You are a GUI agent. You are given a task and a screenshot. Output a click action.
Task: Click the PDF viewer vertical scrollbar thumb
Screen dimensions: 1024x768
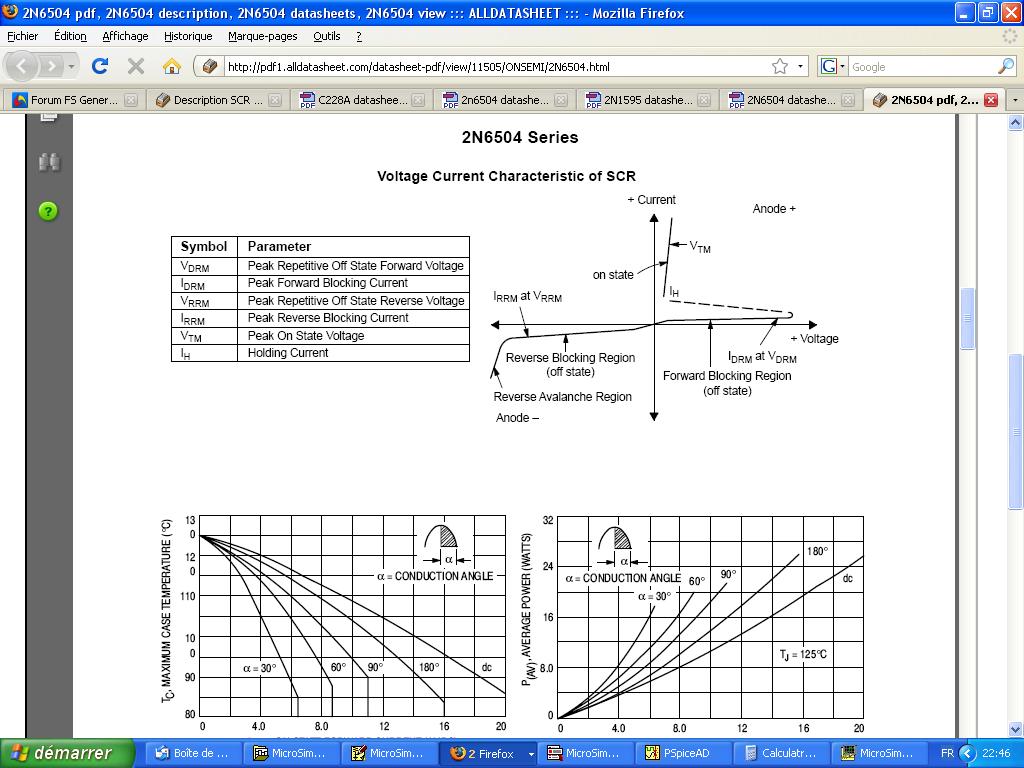click(967, 319)
